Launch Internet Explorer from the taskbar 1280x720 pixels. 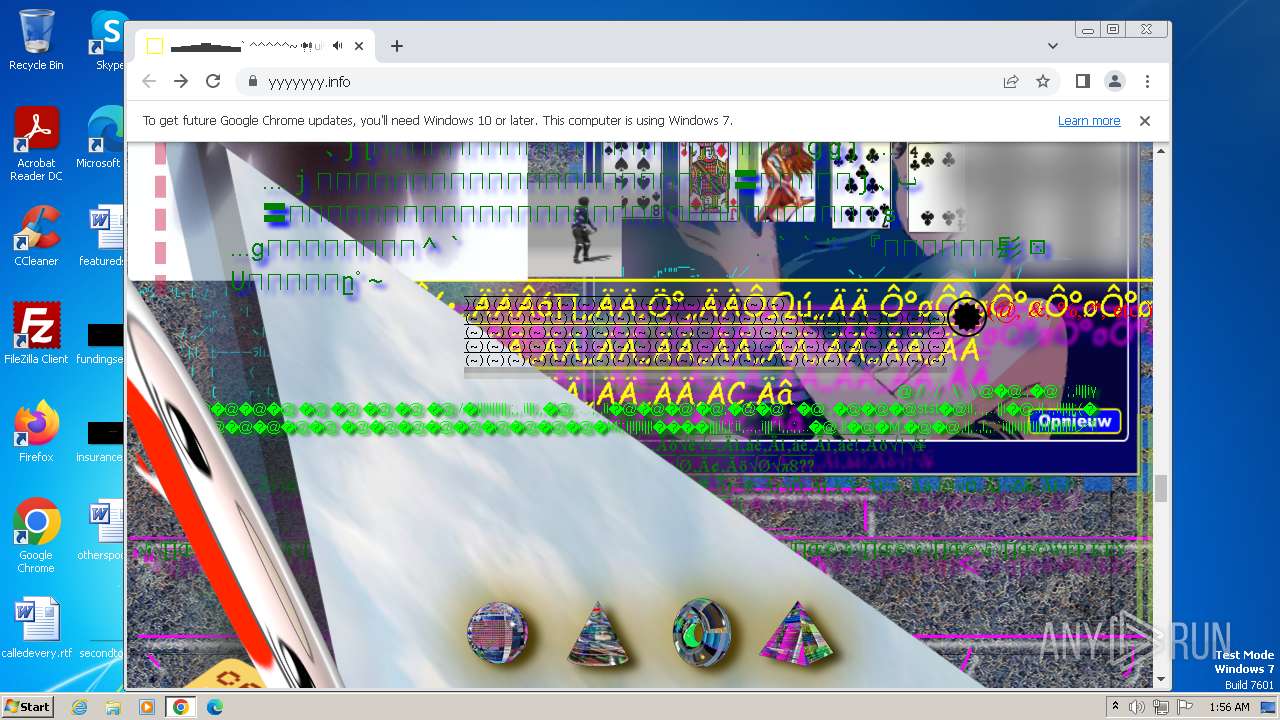80,707
